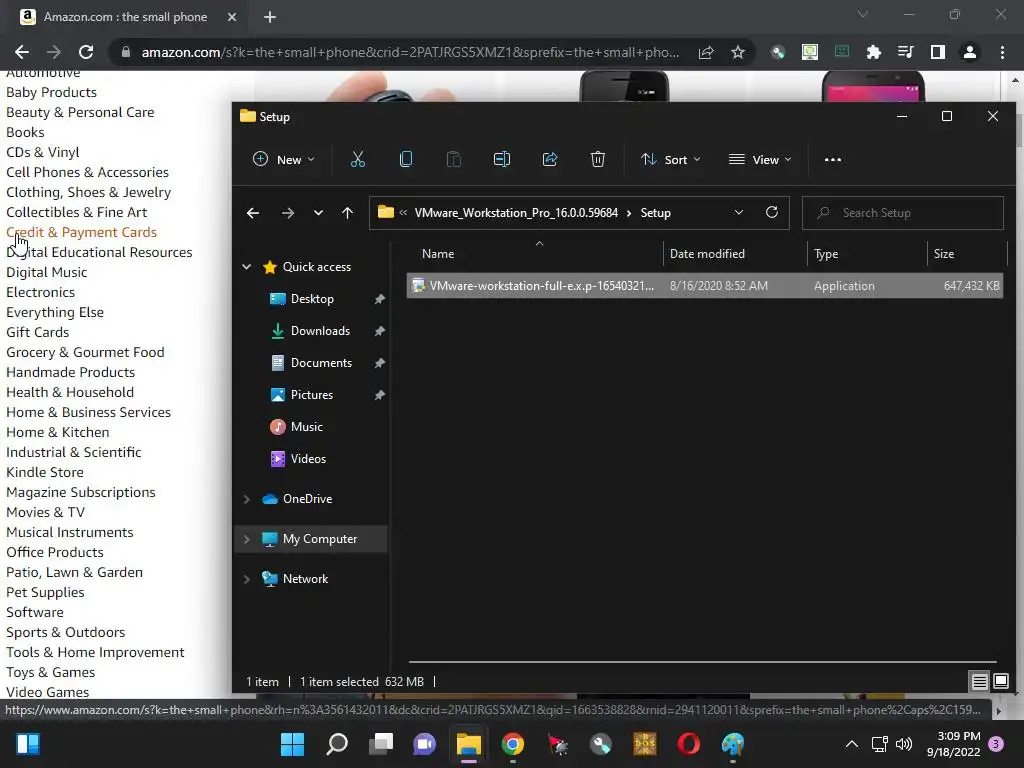Open Electronics category on Amazon
Image resolution: width=1024 pixels, height=768 pixels.
click(40, 293)
